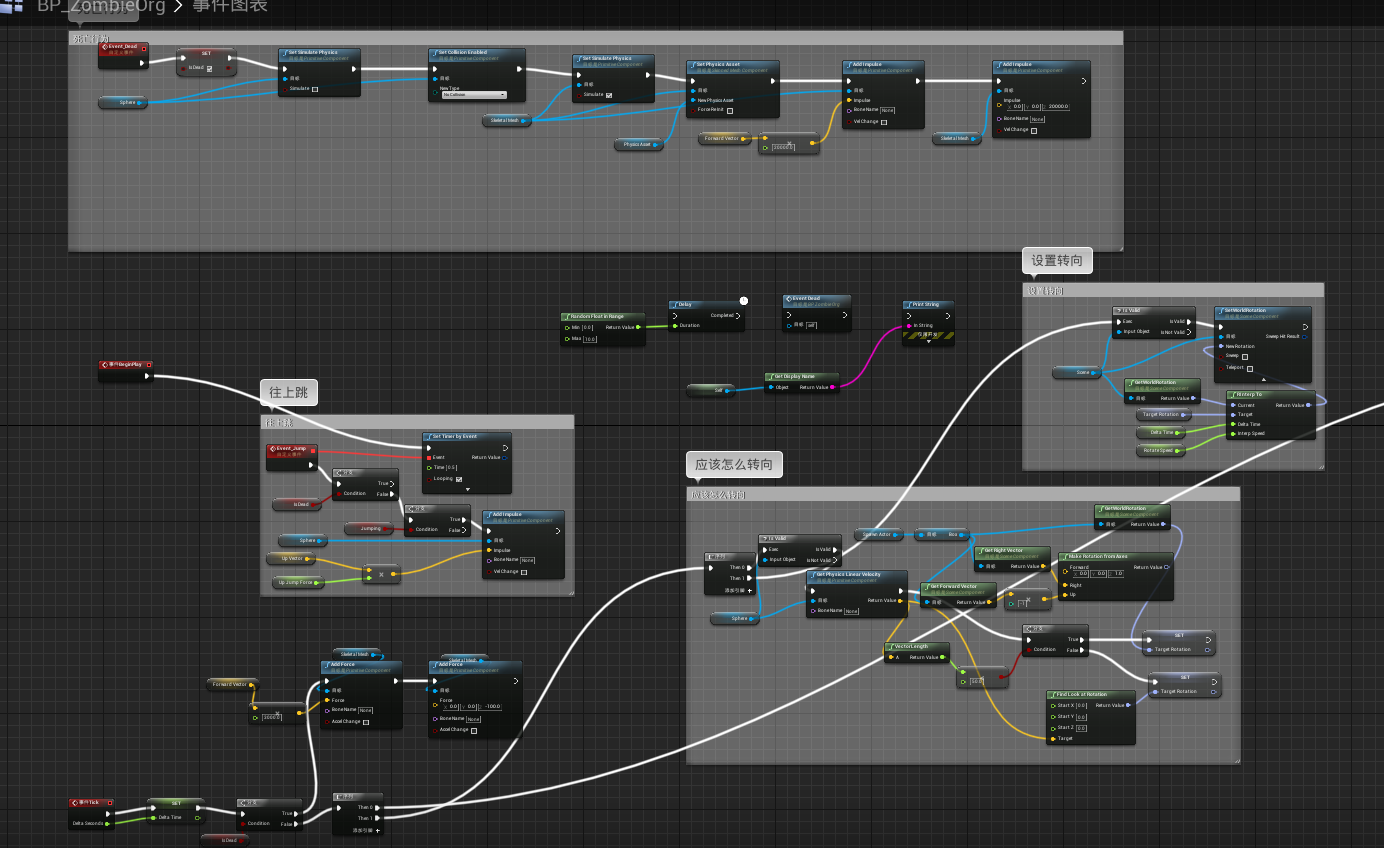Click the Set Timer by Event function icon
The width and height of the screenshot is (1384, 848).
[x=427, y=436]
